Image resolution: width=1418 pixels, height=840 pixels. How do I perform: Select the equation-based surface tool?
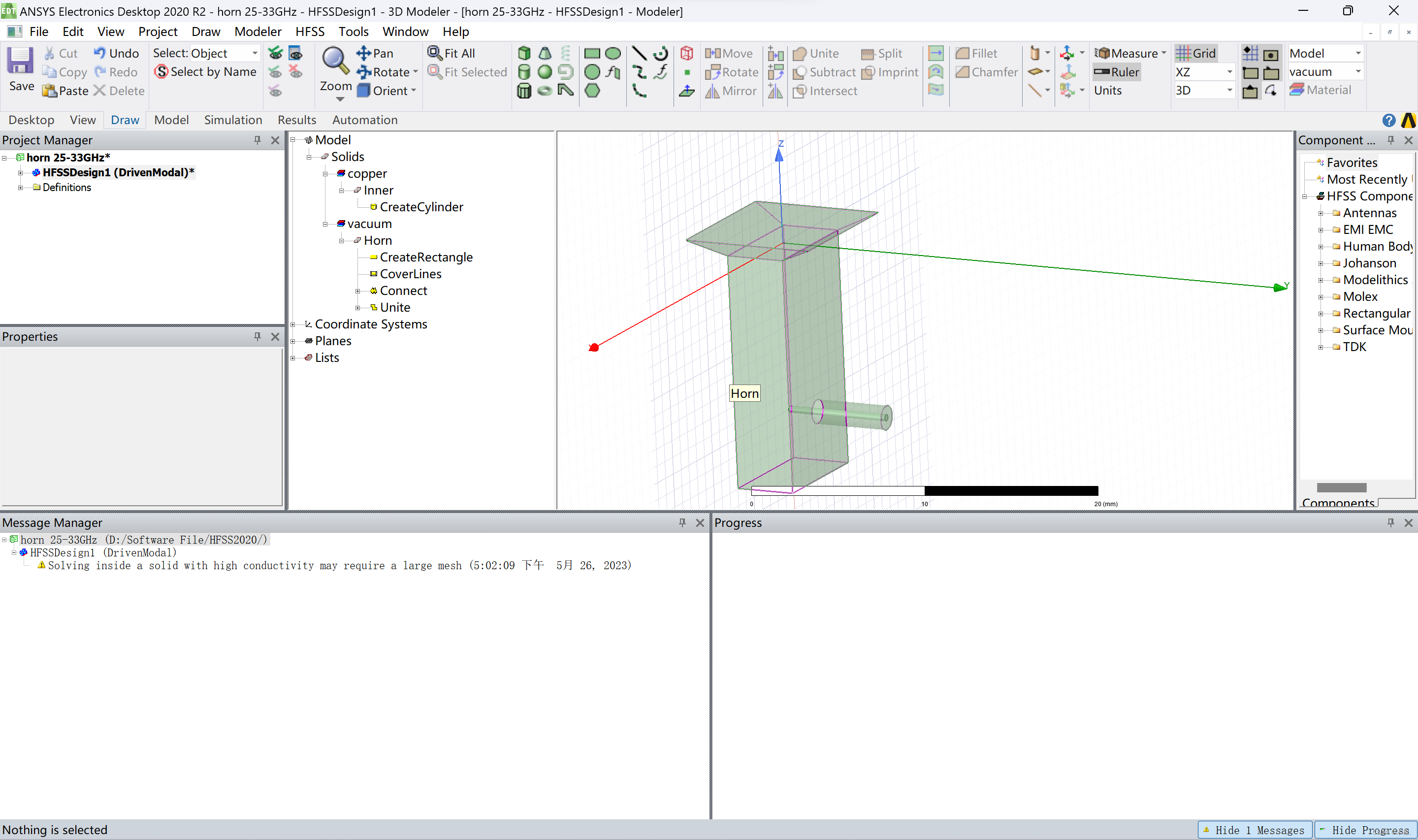[613, 72]
